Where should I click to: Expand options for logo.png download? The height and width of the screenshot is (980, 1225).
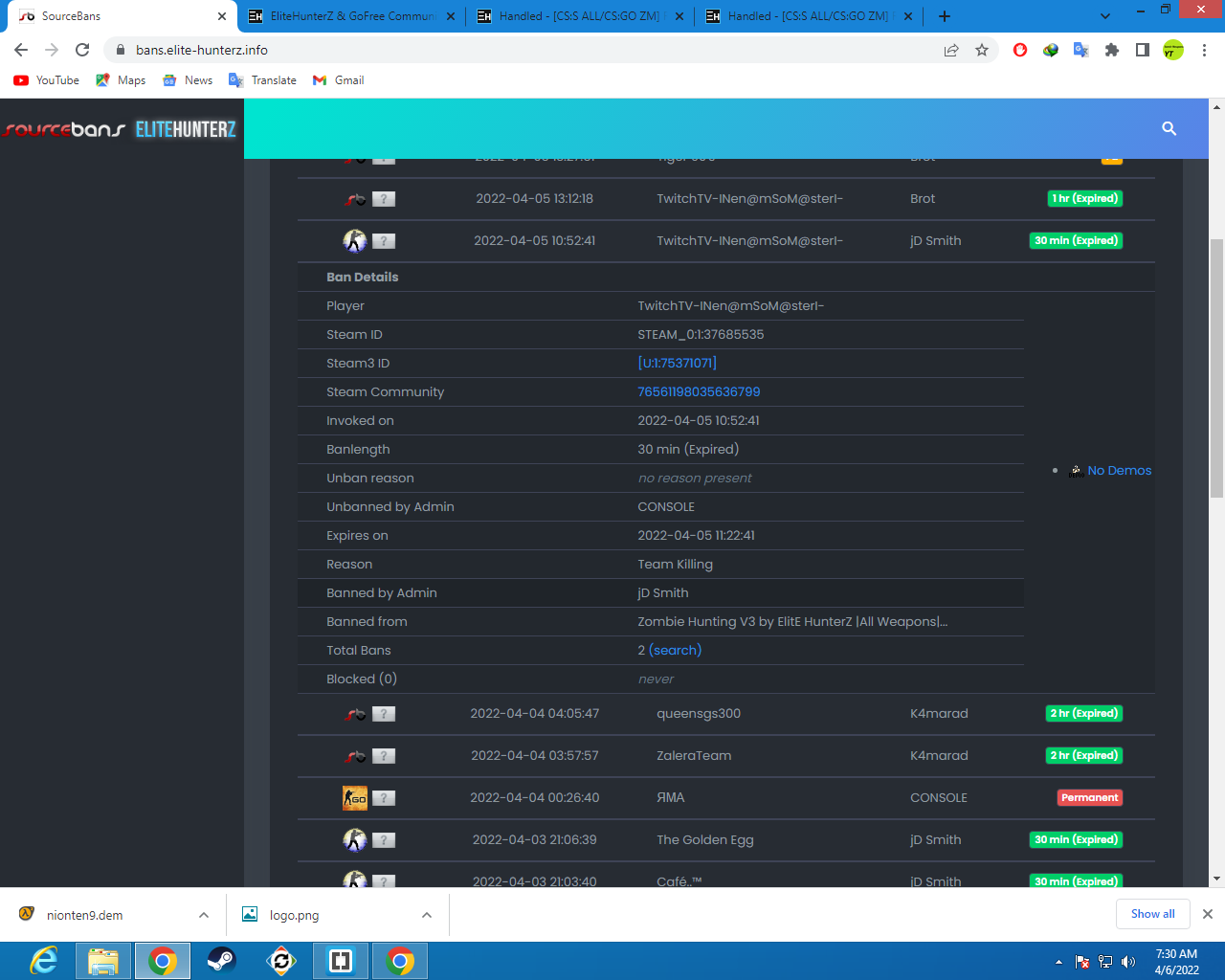click(427, 915)
